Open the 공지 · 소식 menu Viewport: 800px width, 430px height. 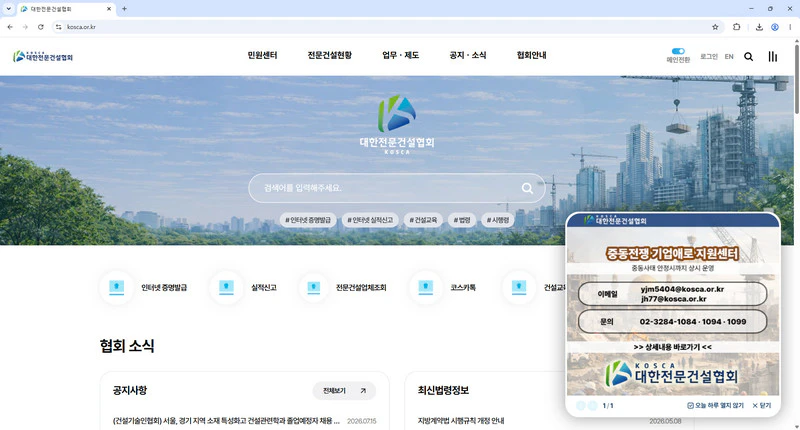click(467, 55)
